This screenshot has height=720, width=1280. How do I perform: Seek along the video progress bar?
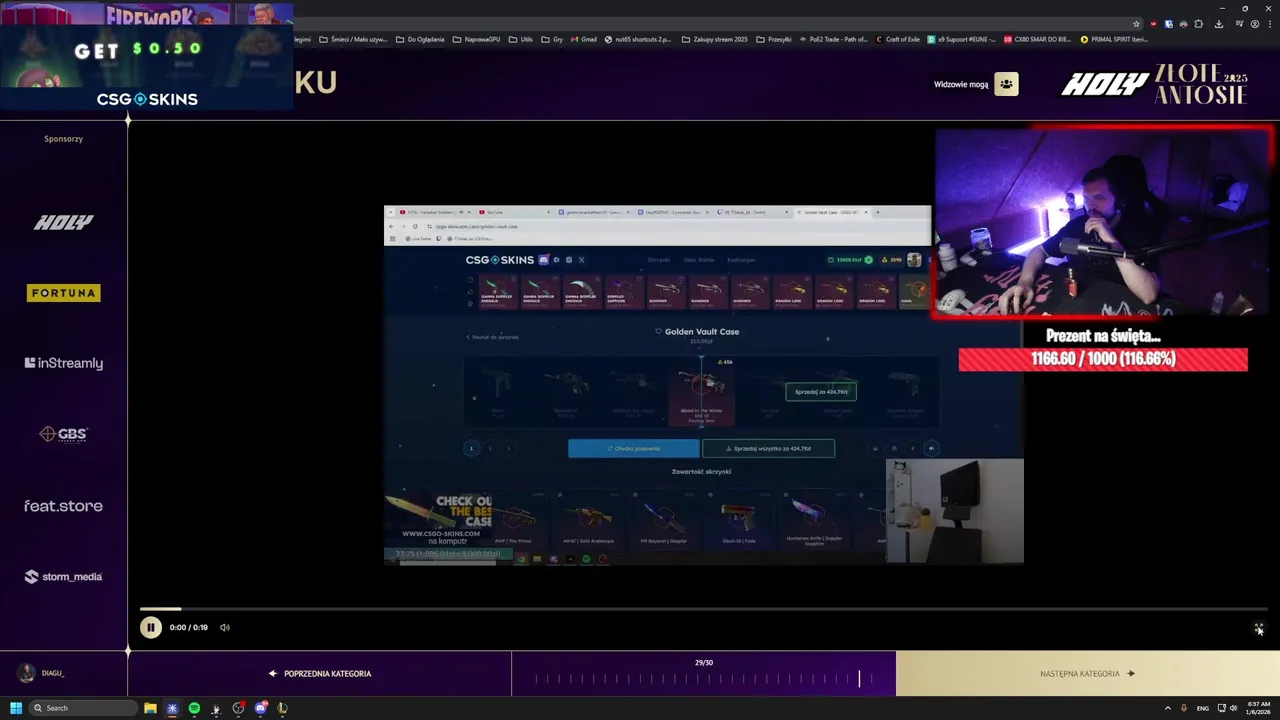tap(703, 608)
